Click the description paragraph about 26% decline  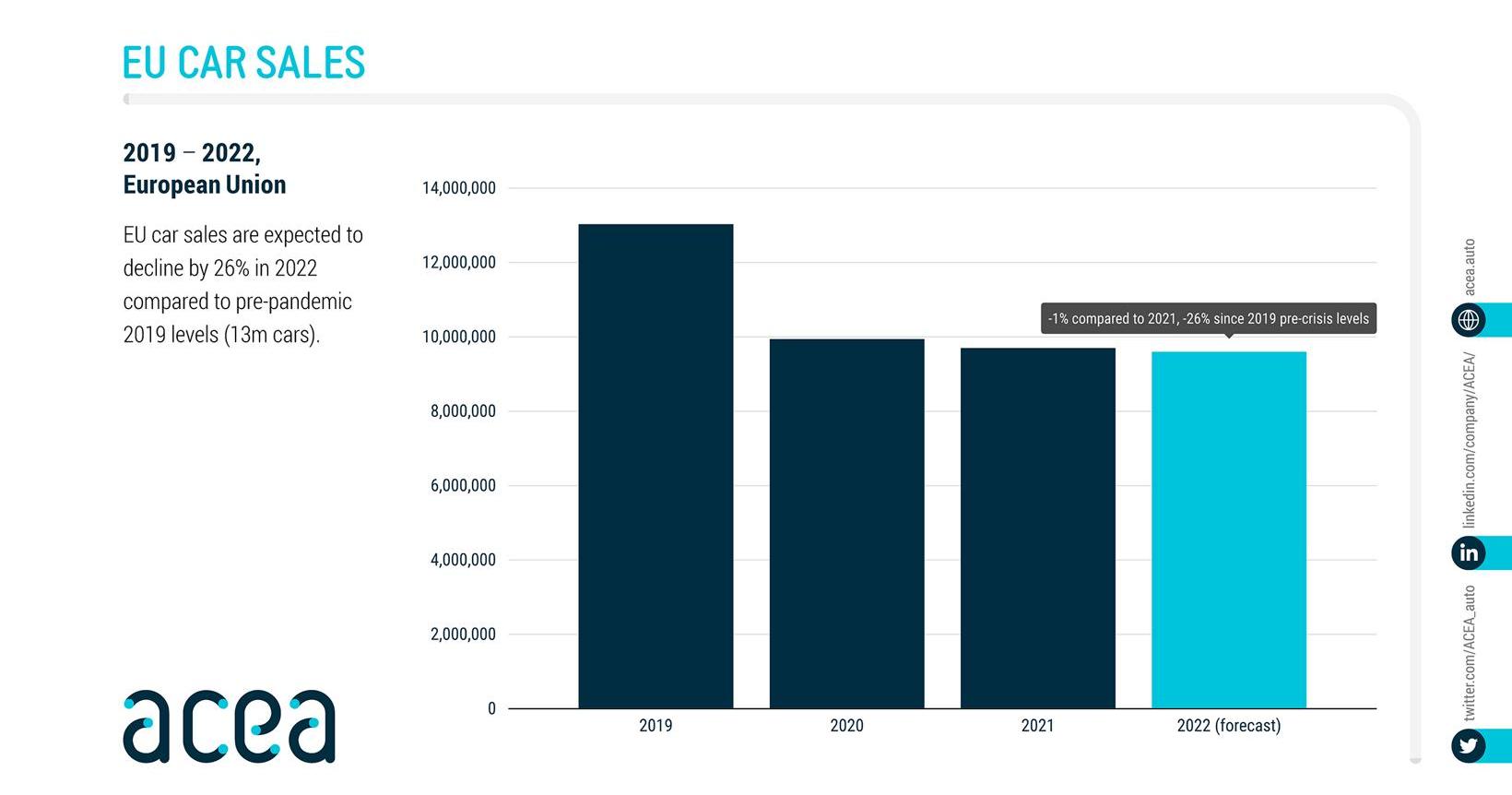[x=243, y=284]
